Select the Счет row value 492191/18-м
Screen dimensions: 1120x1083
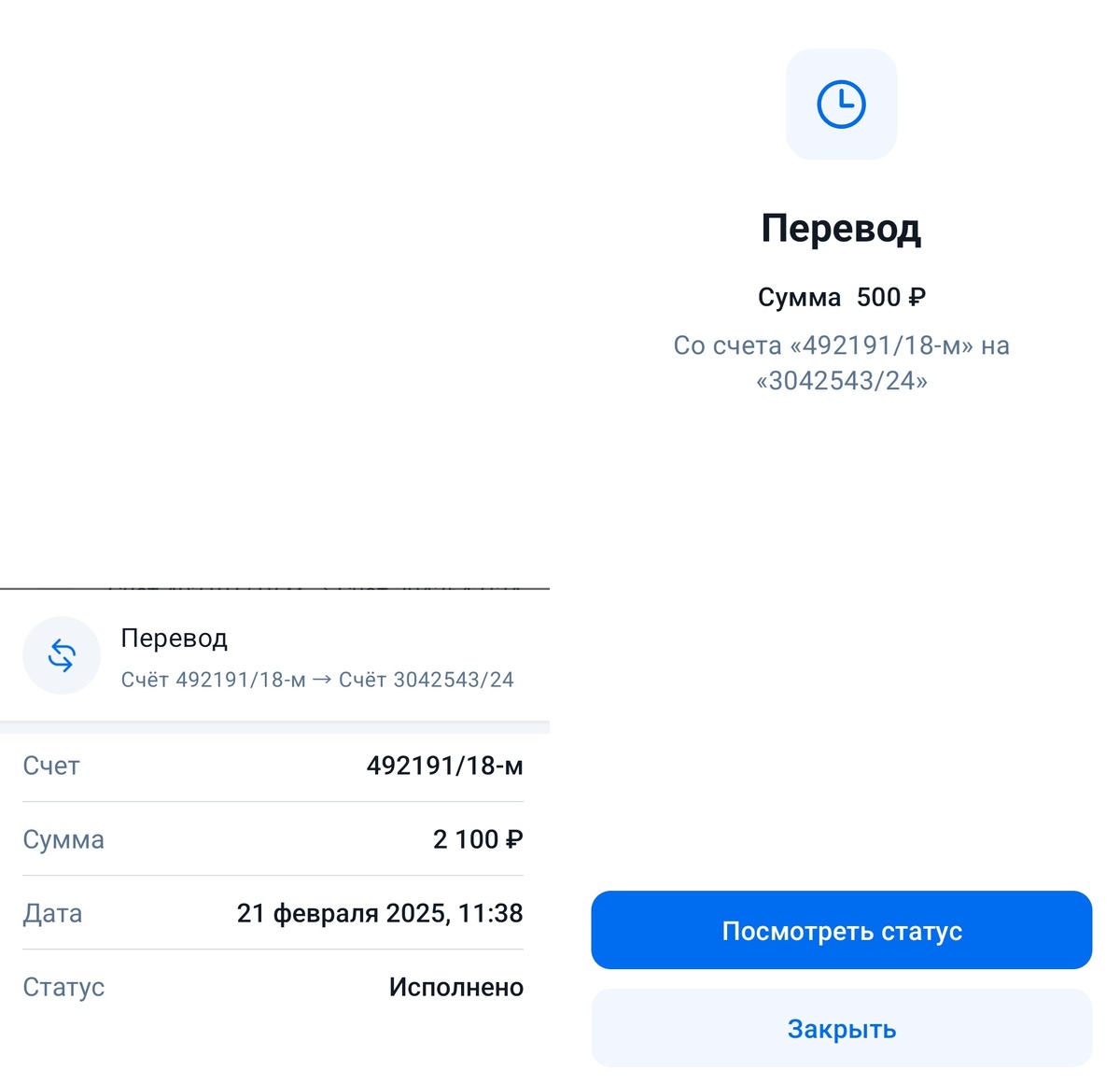444,766
